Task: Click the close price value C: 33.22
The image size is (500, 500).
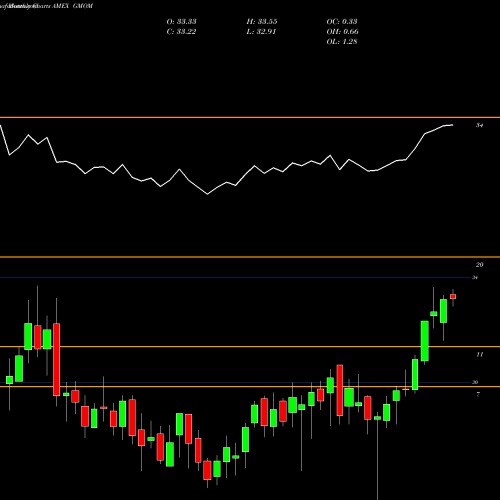Action: click(x=181, y=32)
